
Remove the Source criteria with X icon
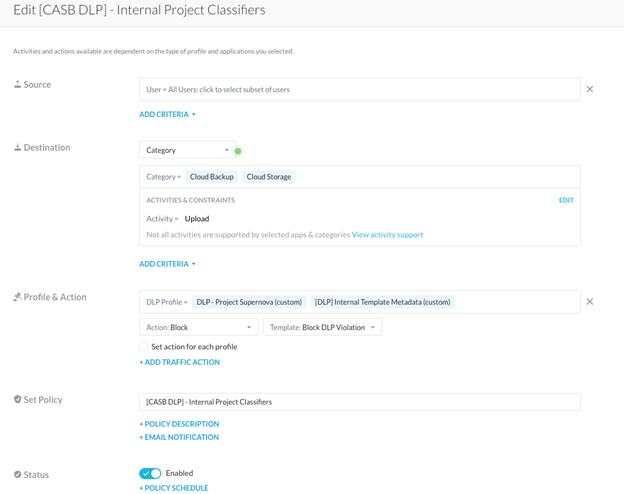[x=590, y=89]
